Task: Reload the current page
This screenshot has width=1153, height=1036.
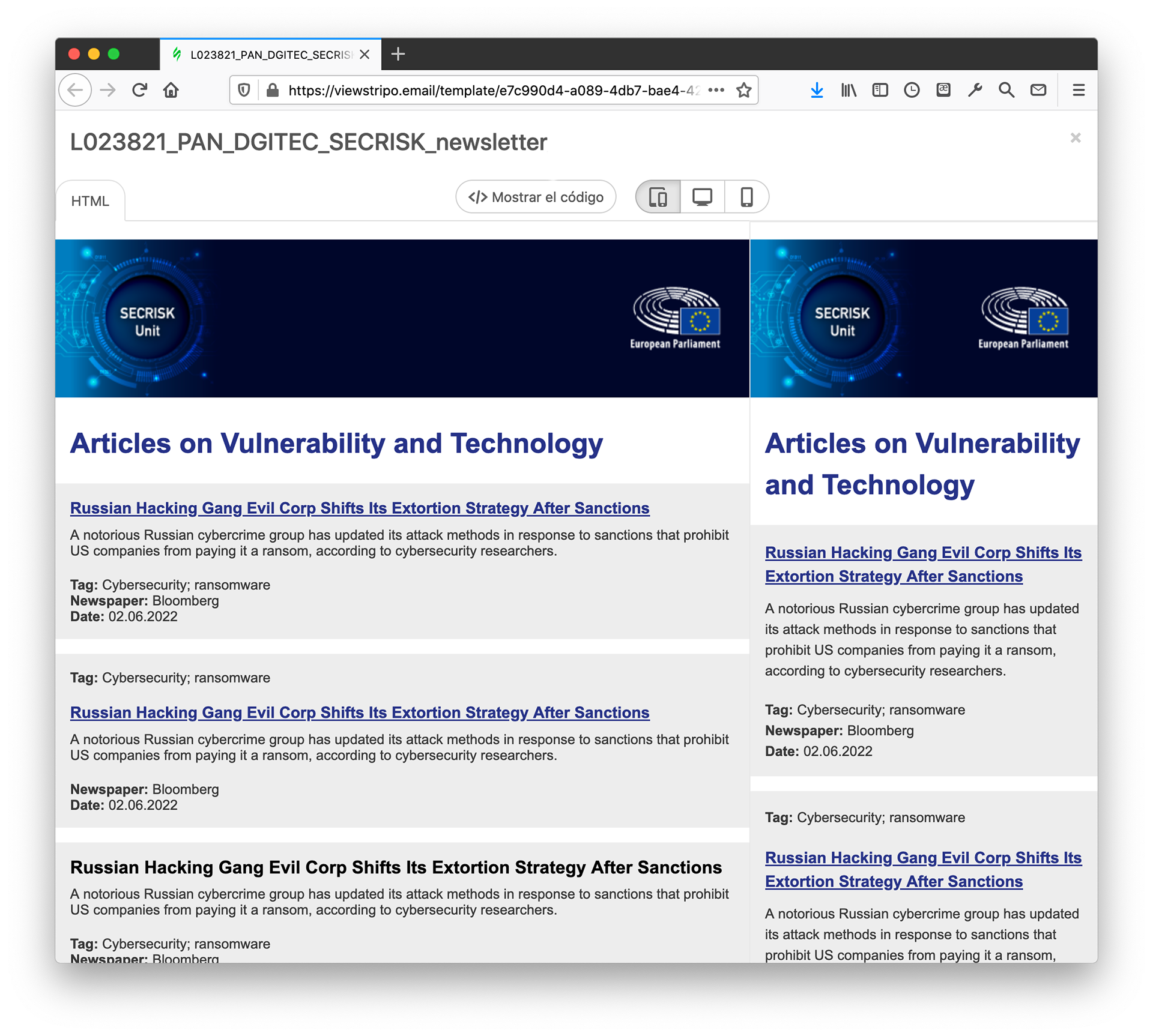Action: tap(139, 90)
